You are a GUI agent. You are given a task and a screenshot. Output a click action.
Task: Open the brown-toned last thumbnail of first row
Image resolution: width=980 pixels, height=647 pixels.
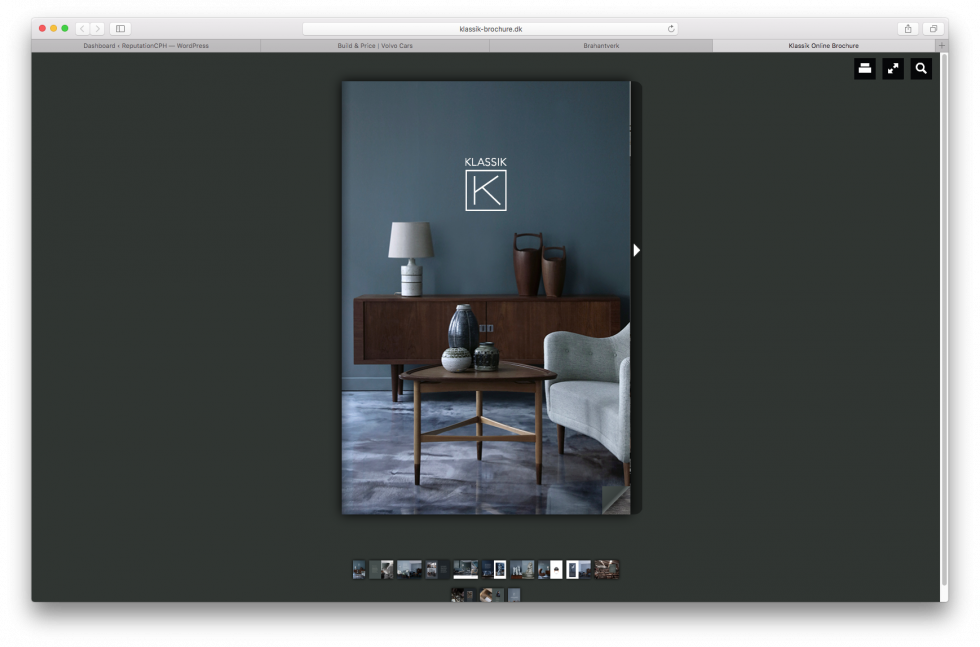point(606,569)
